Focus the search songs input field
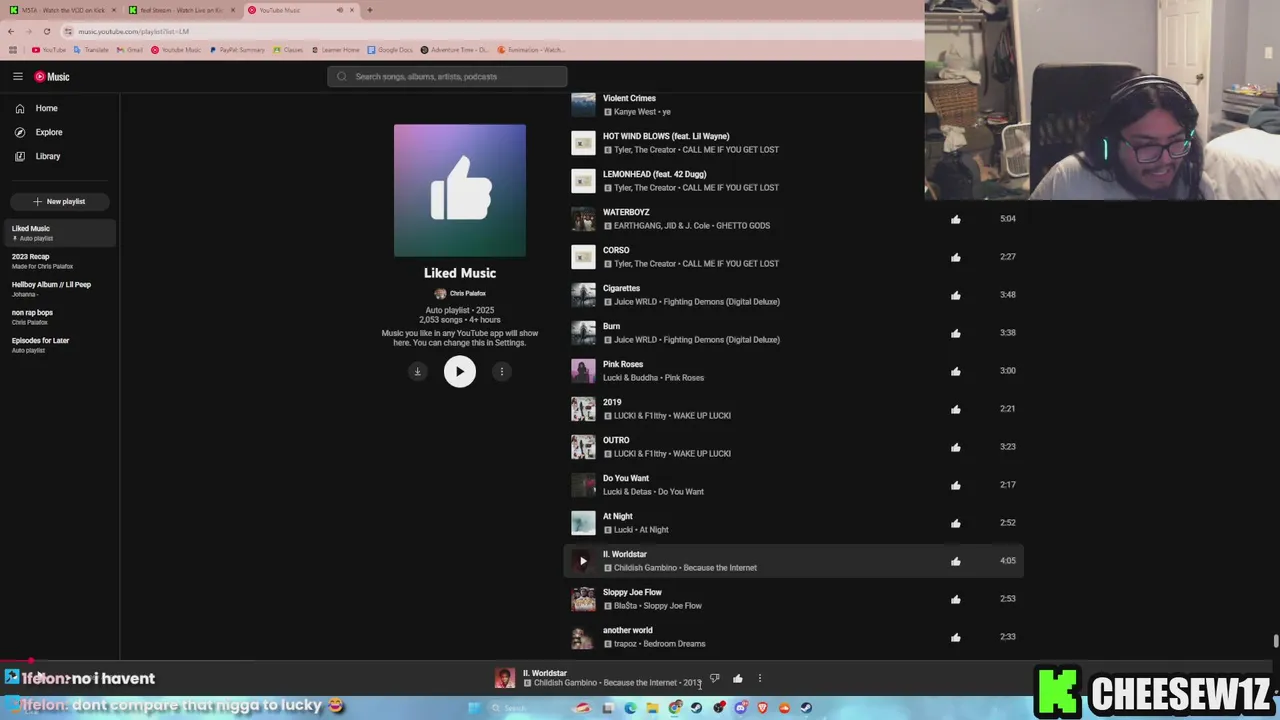The width and height of the screenshot is (1280, 720). (447, 76)
